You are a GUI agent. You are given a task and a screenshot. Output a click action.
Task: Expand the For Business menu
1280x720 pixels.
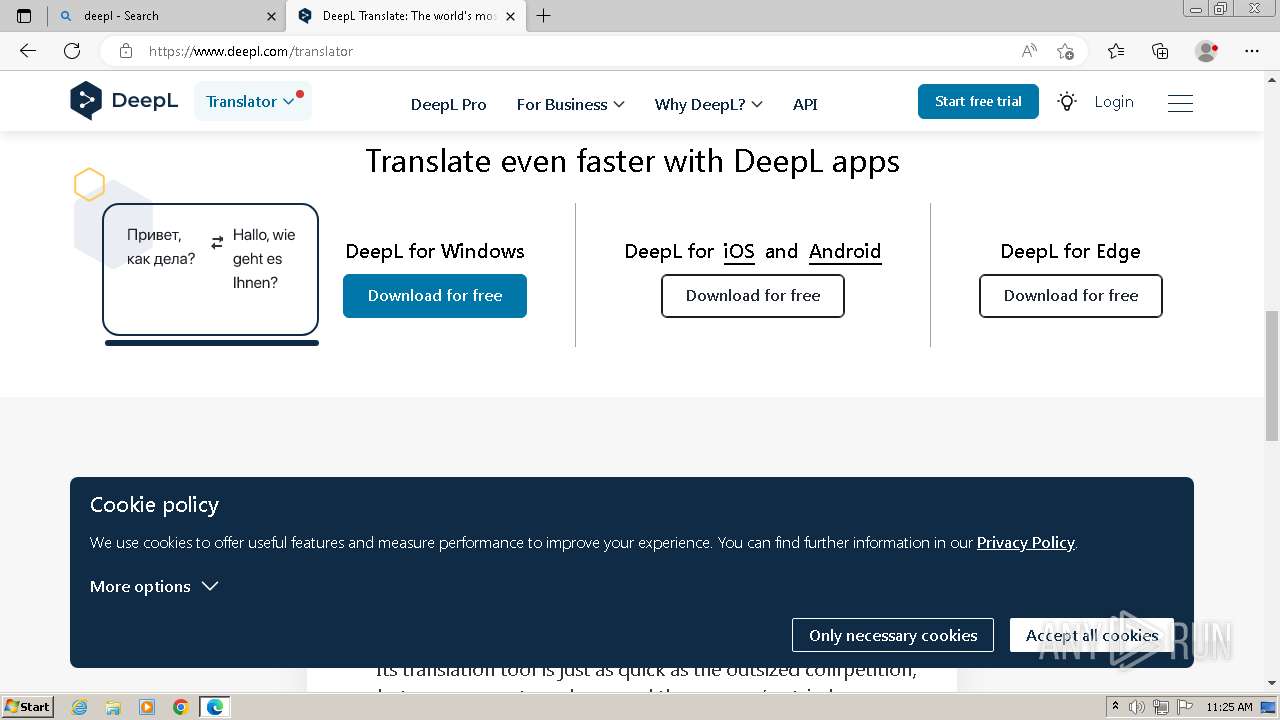[x=570, y=104]
